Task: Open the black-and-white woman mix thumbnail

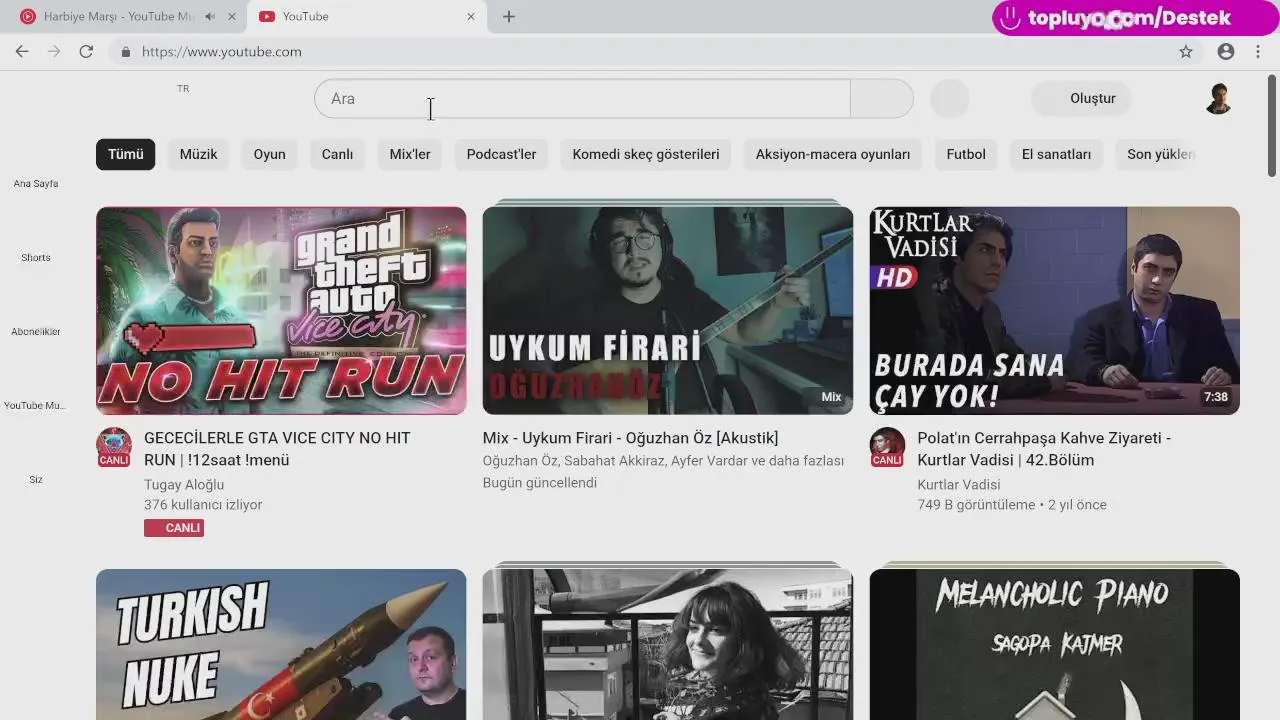Action: point(668,645)
